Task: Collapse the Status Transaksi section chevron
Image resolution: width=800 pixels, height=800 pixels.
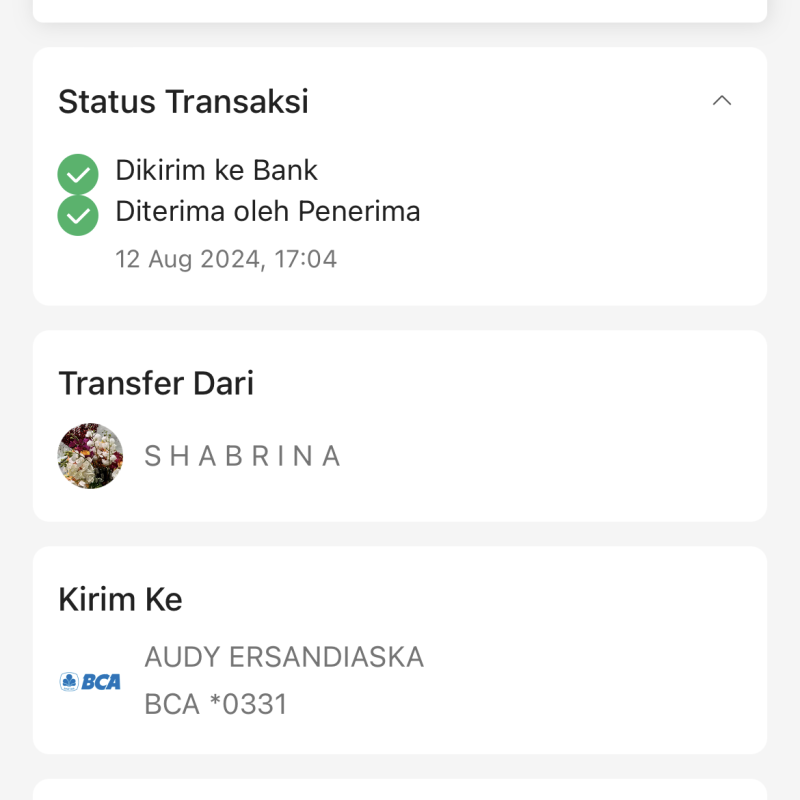Action: click(x=721, y=101)
